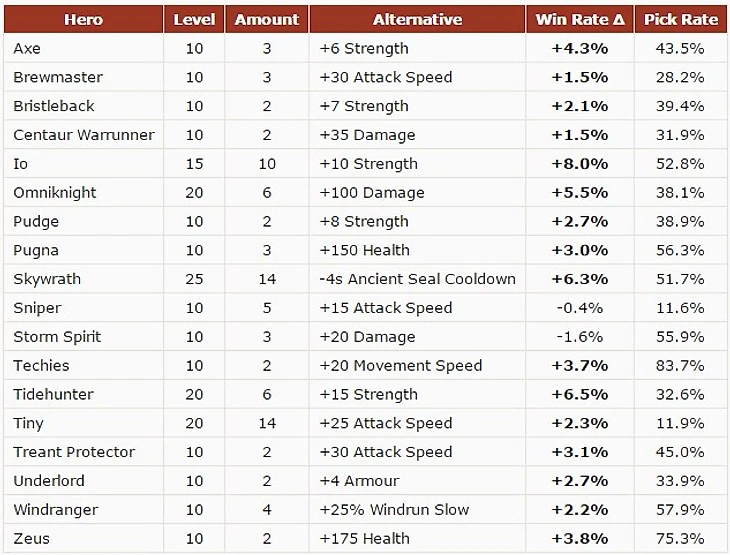Select the +25% Windrun Slow cell
This screenshot has height=555, width=730.
coord(394,510)
